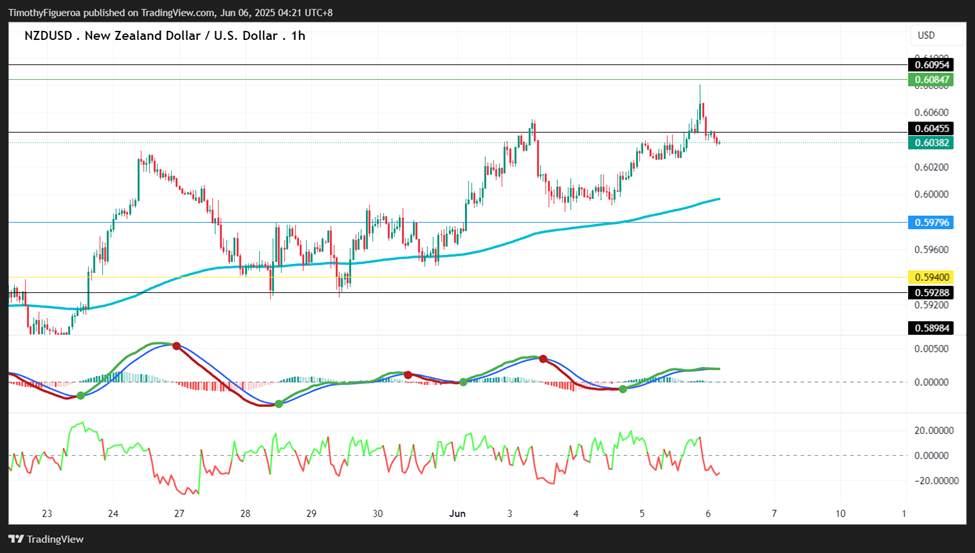The height and width of the screenshot is (553, 975).
Task: Click the 0.58984 price level label
Action: [930, 328]
